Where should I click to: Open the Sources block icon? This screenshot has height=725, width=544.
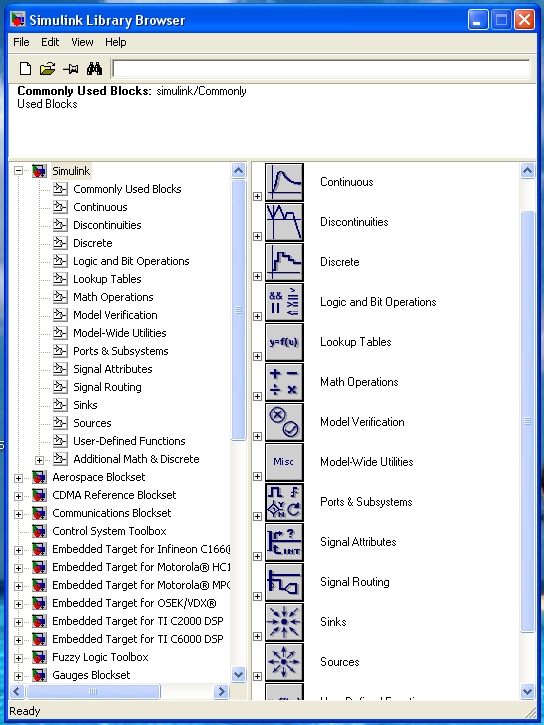pos(284,662)
